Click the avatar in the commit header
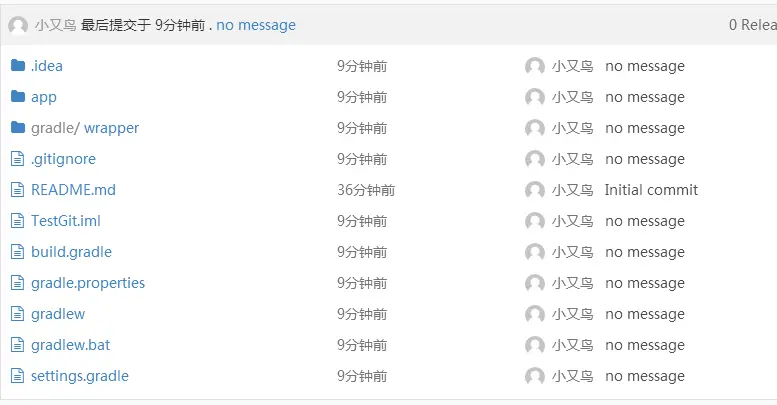The image size is (777, 405). pos(18,25)
